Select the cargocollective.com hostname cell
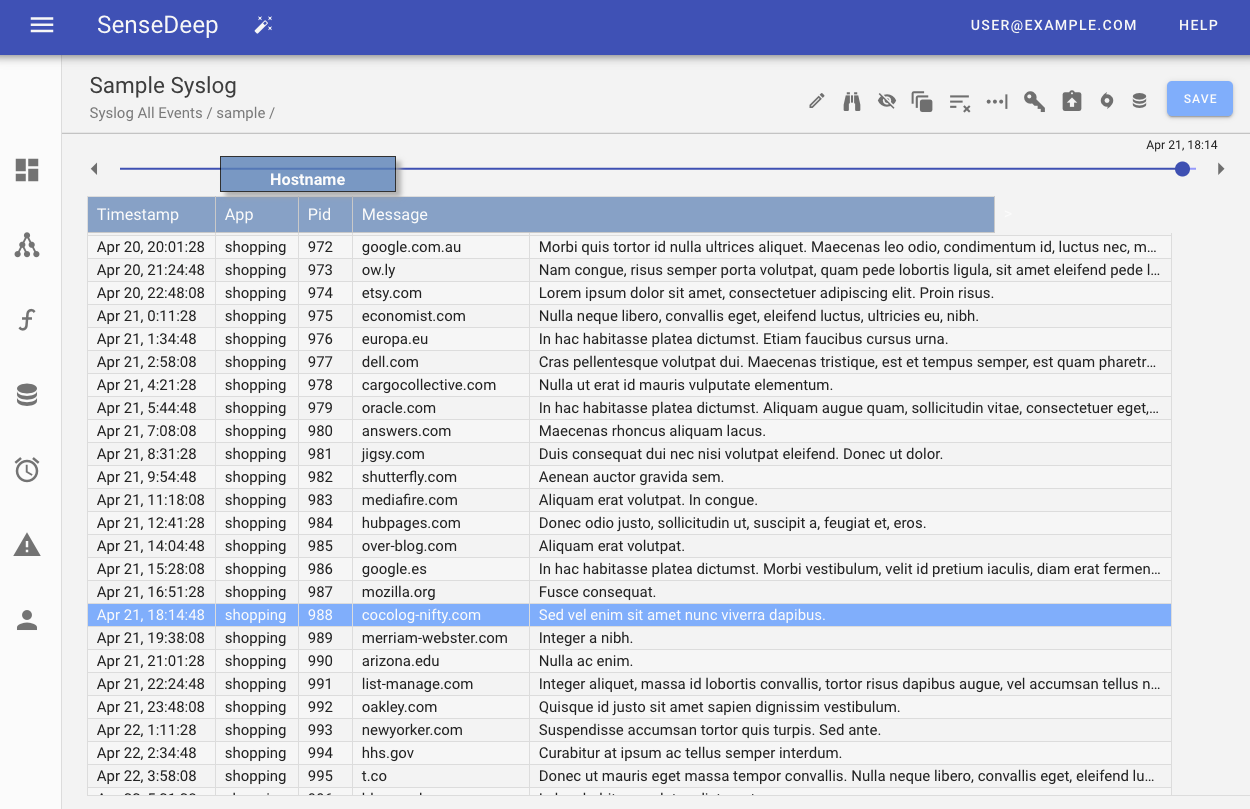This screenshot has height=809, width=1250. pyautogui.click(x=441, y=385)
